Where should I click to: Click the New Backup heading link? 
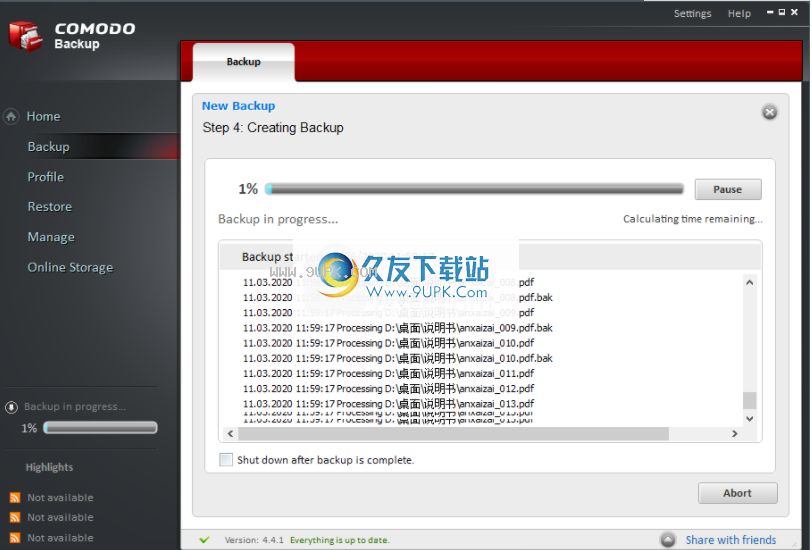tap(238, 106)
